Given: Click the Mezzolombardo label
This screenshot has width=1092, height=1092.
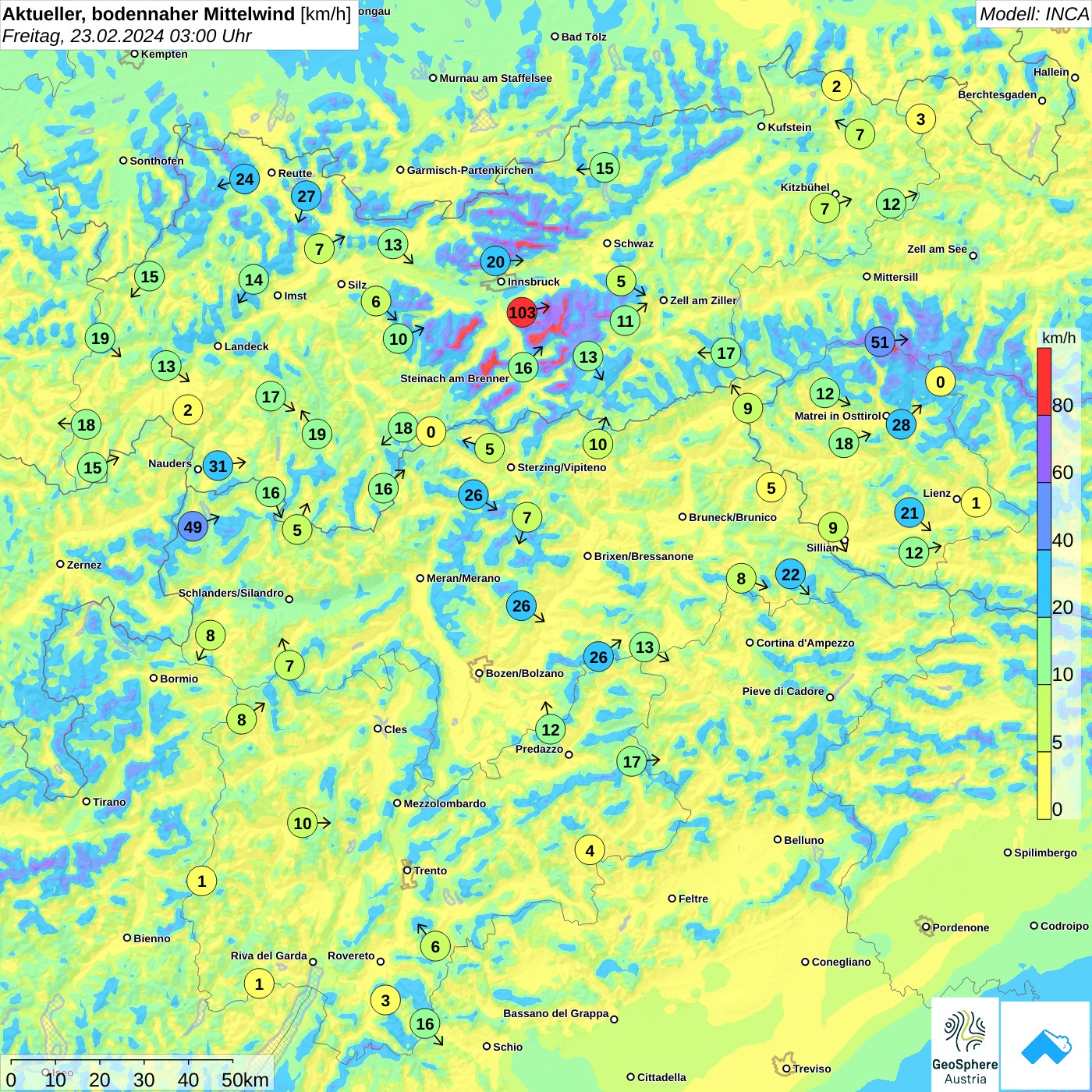Looking at the screenshot, I should click(445, 803).
